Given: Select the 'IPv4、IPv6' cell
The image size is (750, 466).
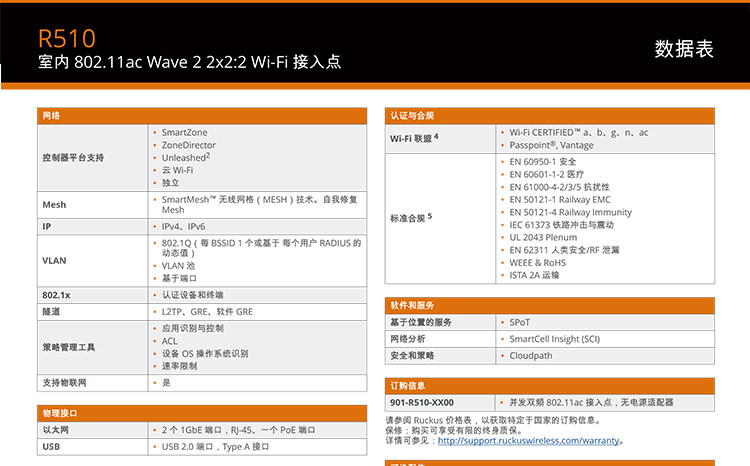Looking at the screenshot, I should tap(183, 226).
